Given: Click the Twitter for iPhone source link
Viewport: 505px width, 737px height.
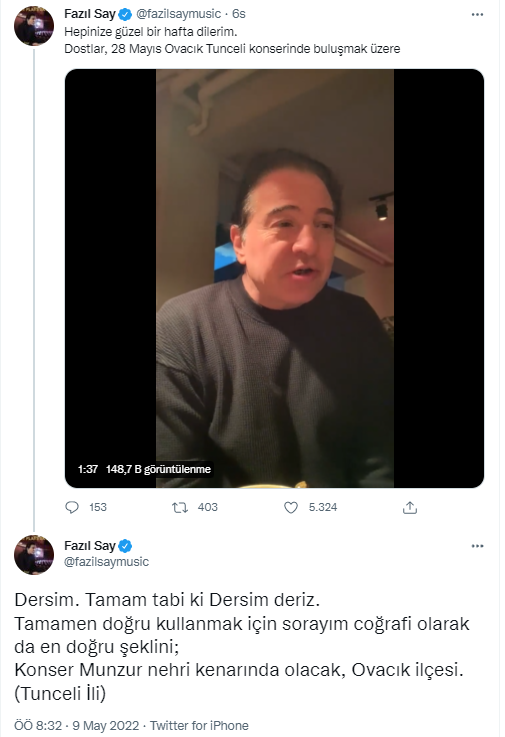Looking at the screenshot, I should (x=199, y=726).
